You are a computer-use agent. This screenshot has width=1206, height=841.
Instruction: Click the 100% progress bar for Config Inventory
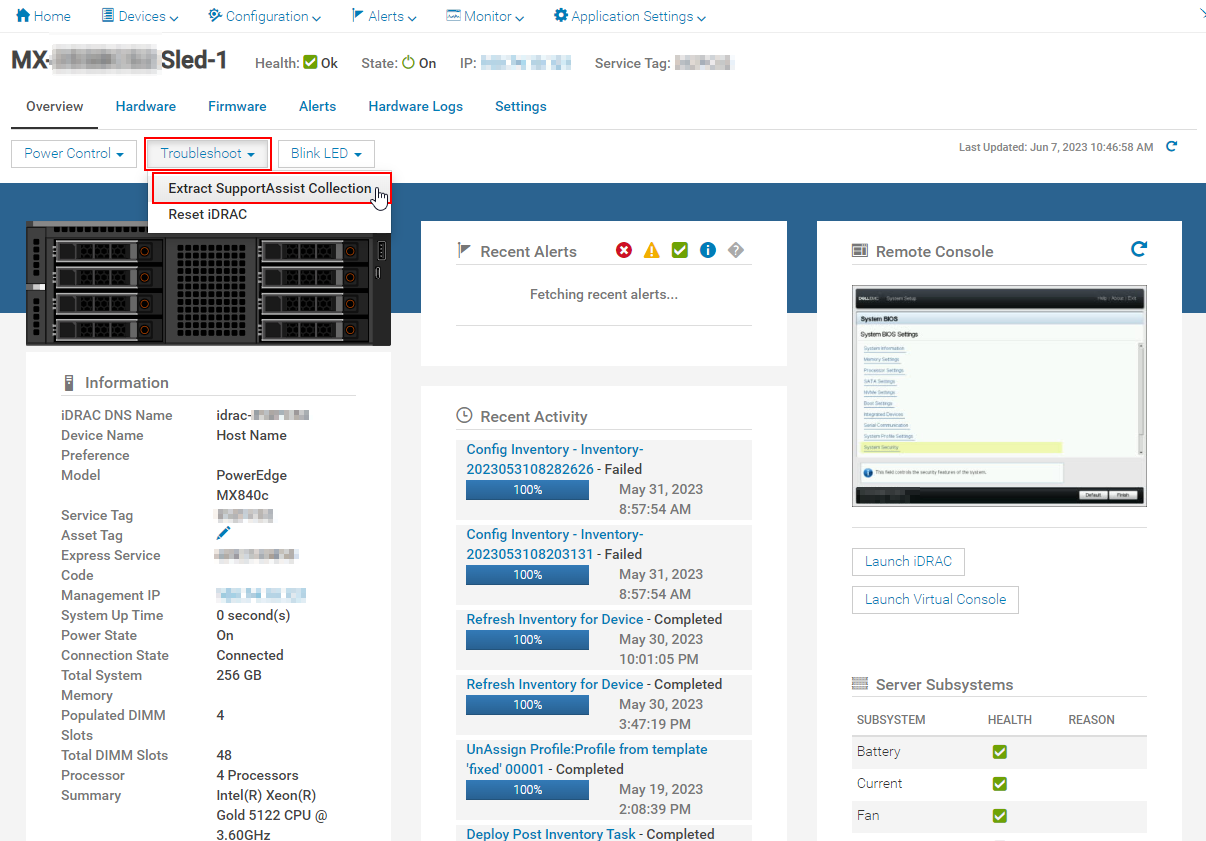click(x=527, y=489)
